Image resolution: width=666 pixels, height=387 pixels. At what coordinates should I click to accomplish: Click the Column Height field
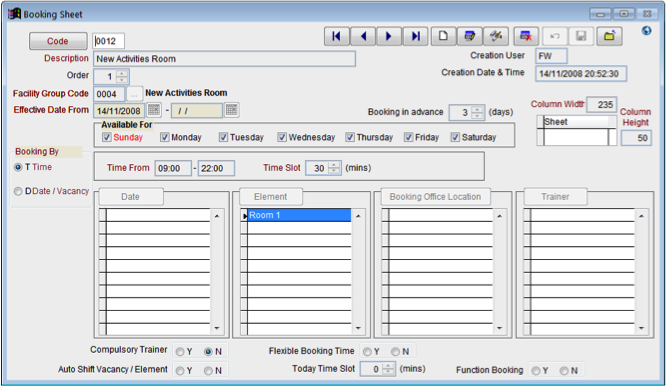pyautogui.click(x=636, y=138)
